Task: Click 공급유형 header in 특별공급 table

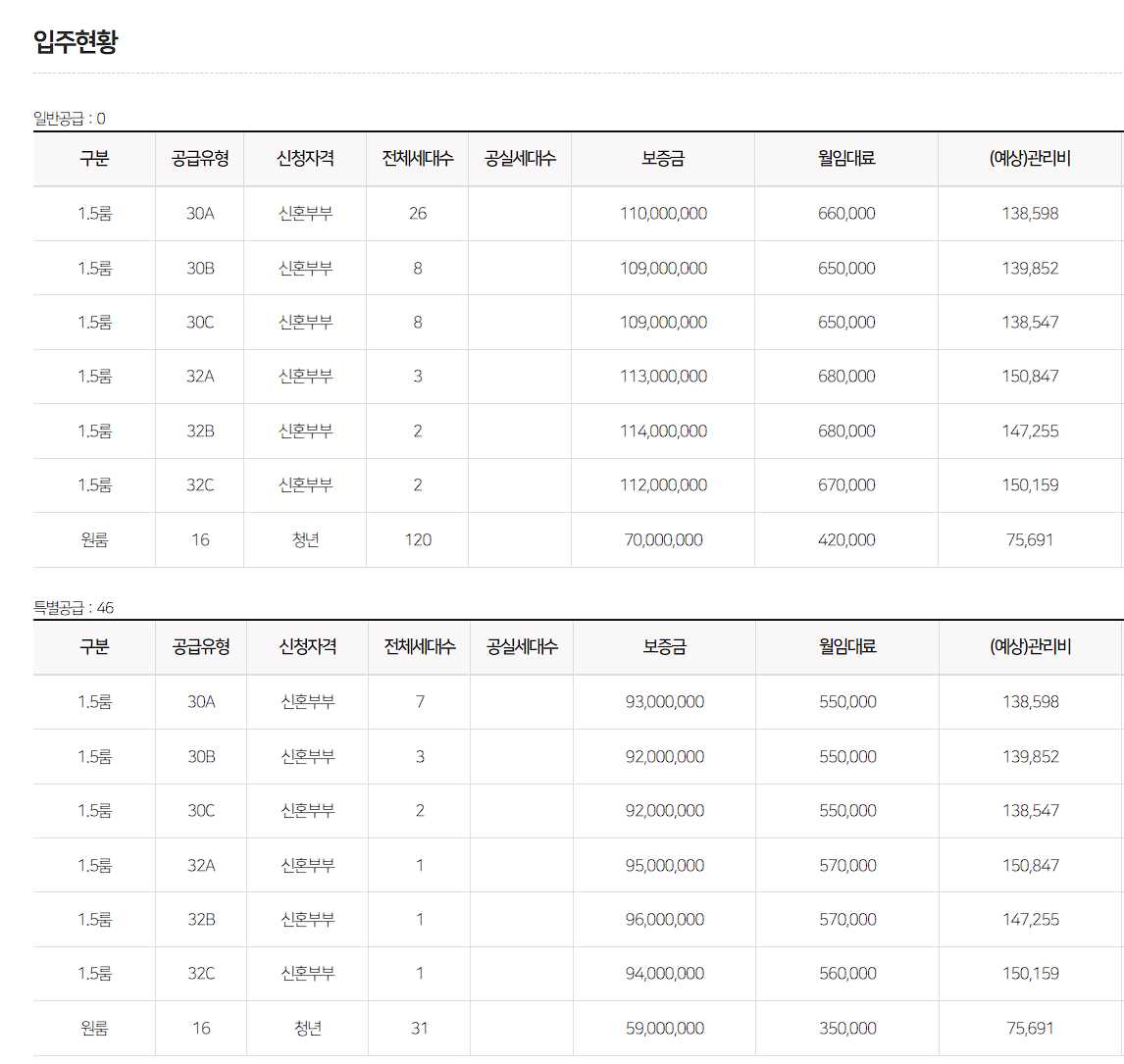Action: point(201,647)
